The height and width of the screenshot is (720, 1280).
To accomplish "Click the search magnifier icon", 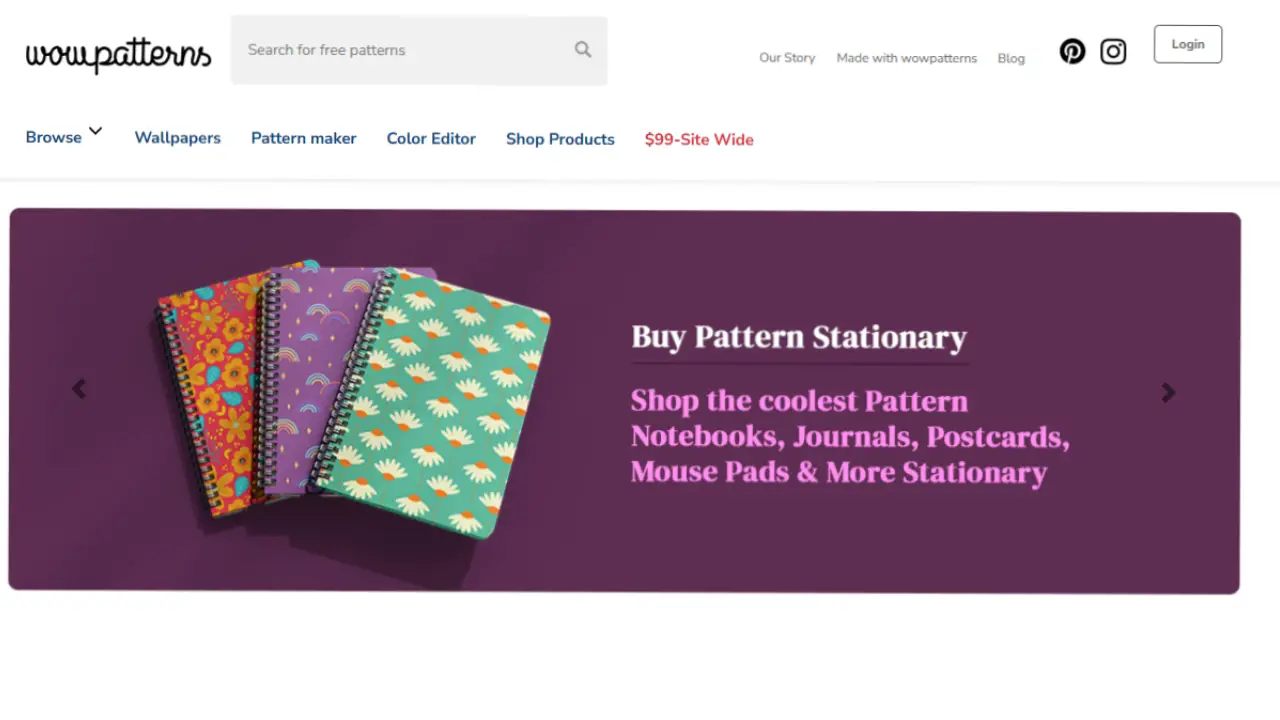I will coord(583,50).
